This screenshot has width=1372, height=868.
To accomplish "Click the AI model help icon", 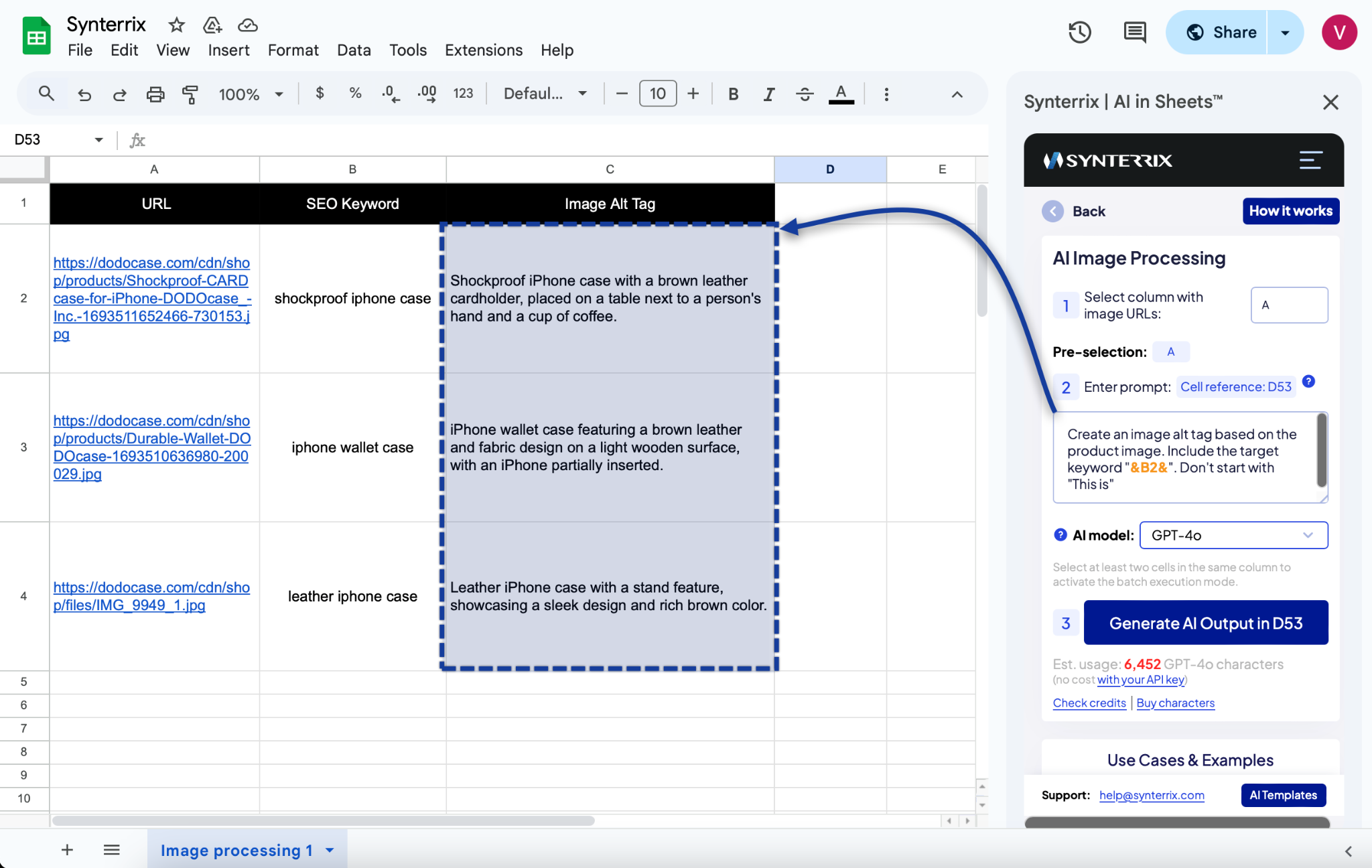I will [x=1060, y=534].
